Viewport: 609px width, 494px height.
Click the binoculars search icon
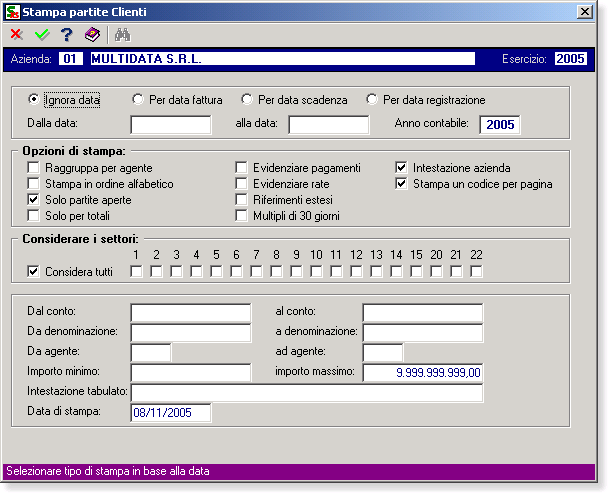coord(123,35)
